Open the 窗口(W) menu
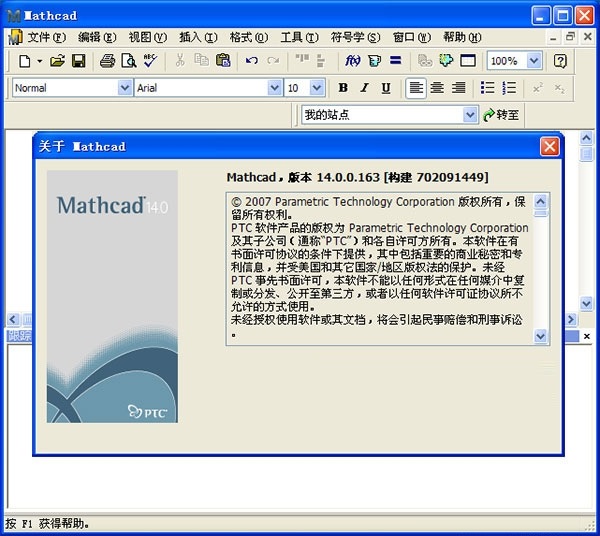Image resolution: width=600 pixels, height=536 pixels. [x=412, y=37]
